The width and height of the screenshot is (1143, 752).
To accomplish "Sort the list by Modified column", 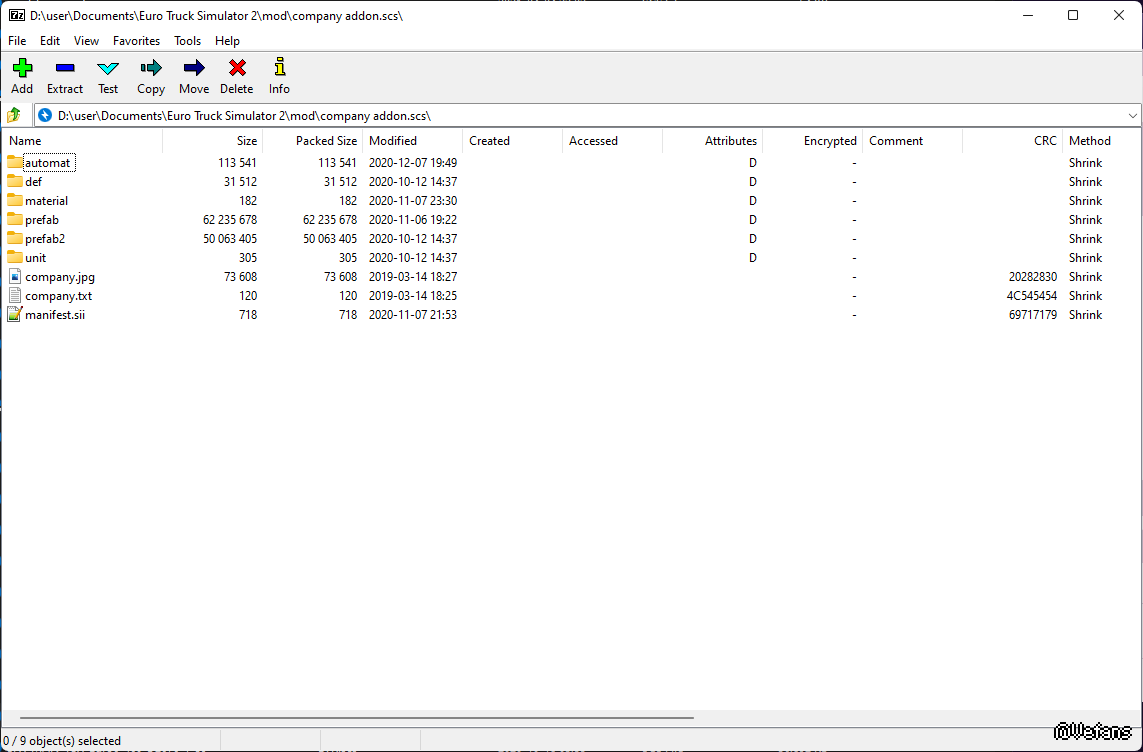I will pyautogui.click(x=393, y=141).
